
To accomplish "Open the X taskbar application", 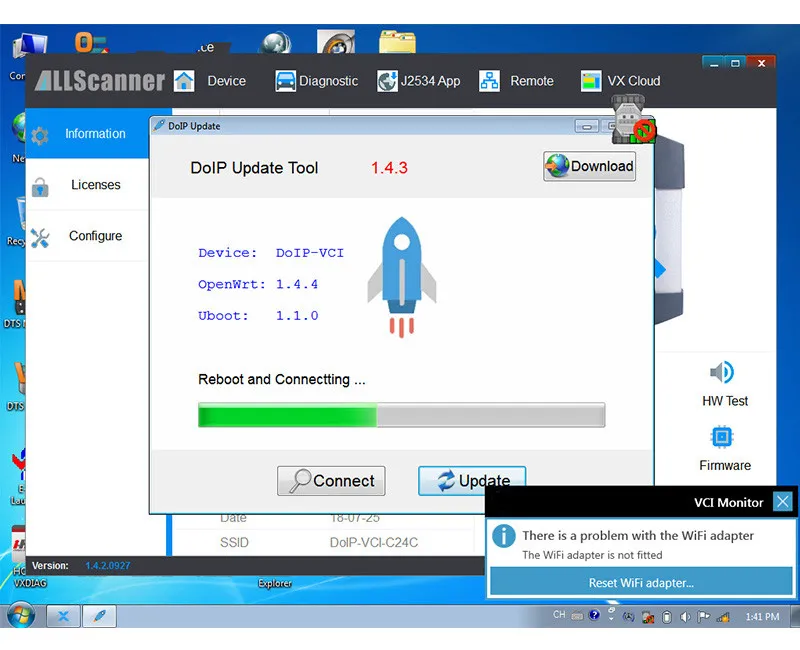I will [x=63, y=616].
